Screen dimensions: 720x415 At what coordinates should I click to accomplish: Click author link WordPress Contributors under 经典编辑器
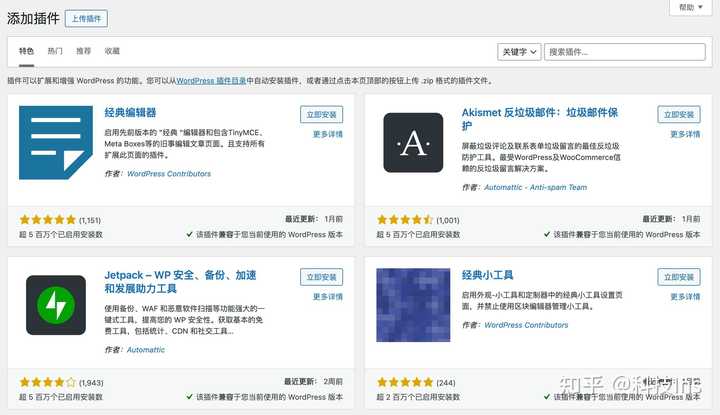[169, 174]
